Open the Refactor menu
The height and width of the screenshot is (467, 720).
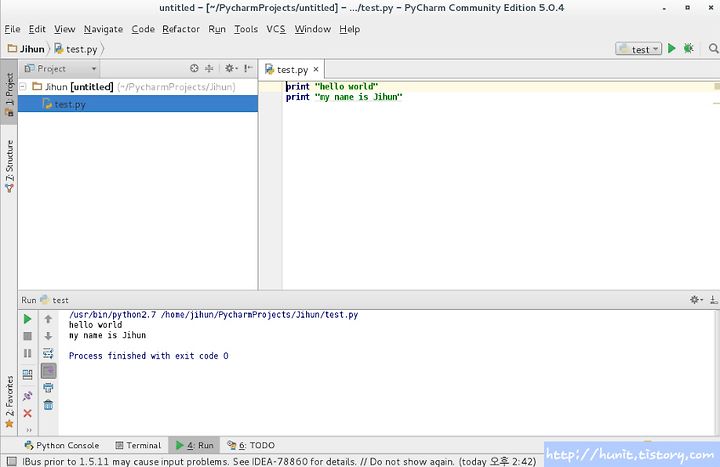181,29
